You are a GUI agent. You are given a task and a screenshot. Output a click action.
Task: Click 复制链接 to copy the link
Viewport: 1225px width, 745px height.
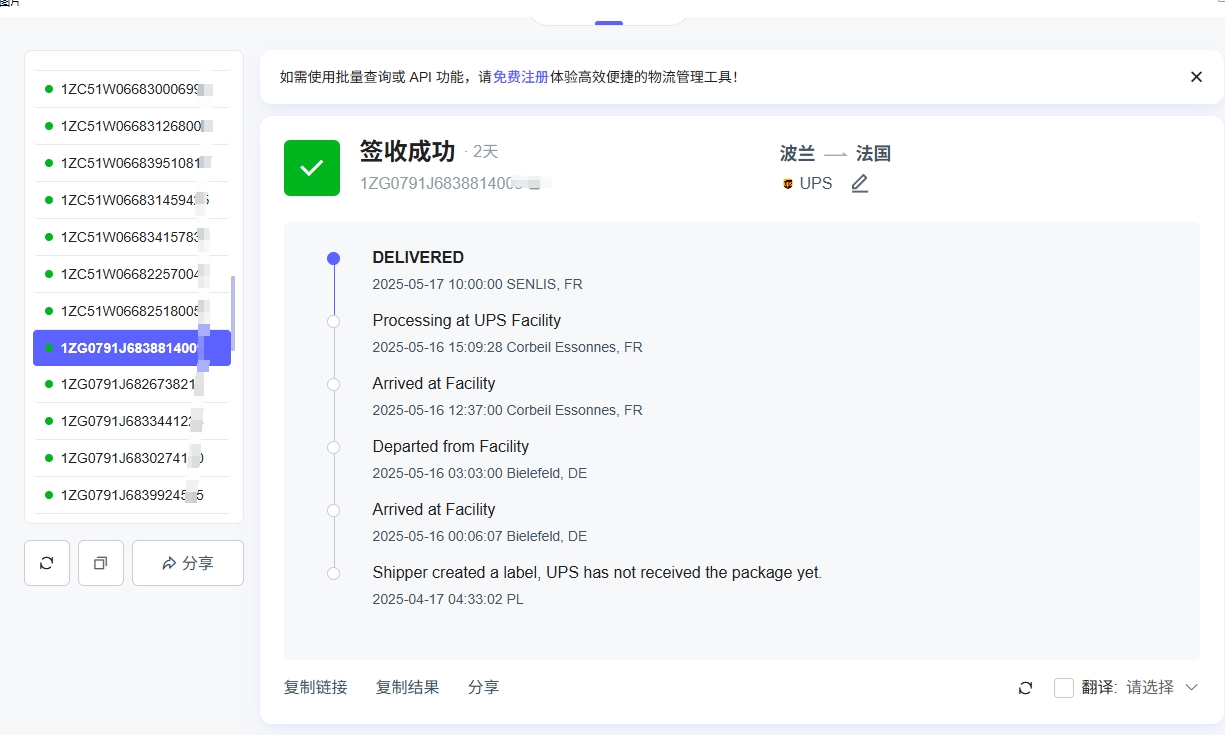(x=315, y=687)
